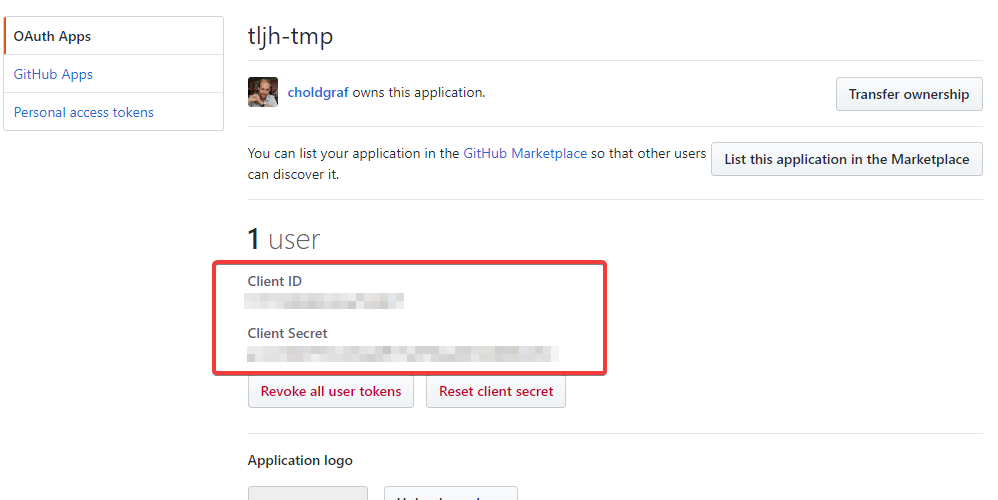Go to GitHub Apps in the sidebar
998x500 pixels.
coord(53,74)
